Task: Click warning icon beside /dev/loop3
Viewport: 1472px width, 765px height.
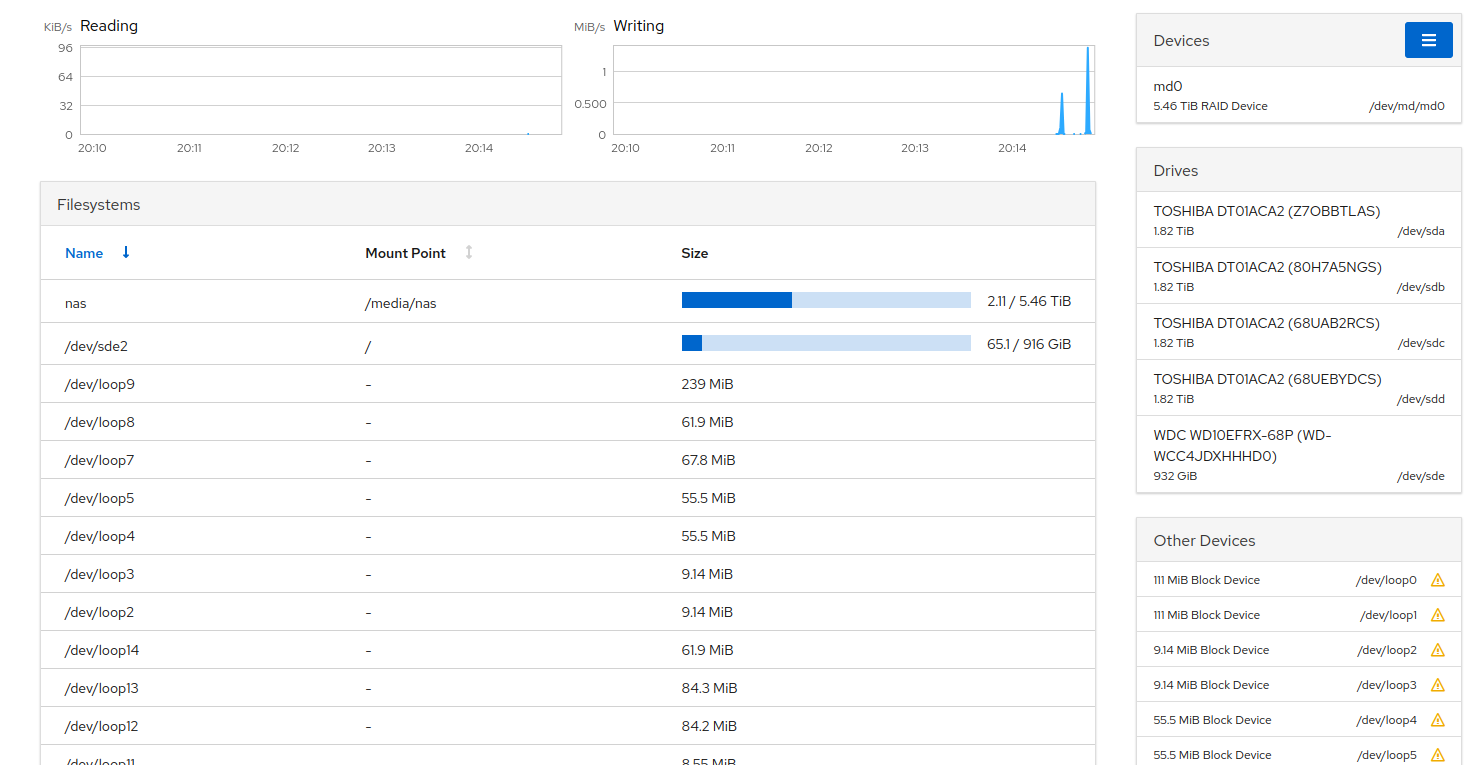Action: 1438,685
